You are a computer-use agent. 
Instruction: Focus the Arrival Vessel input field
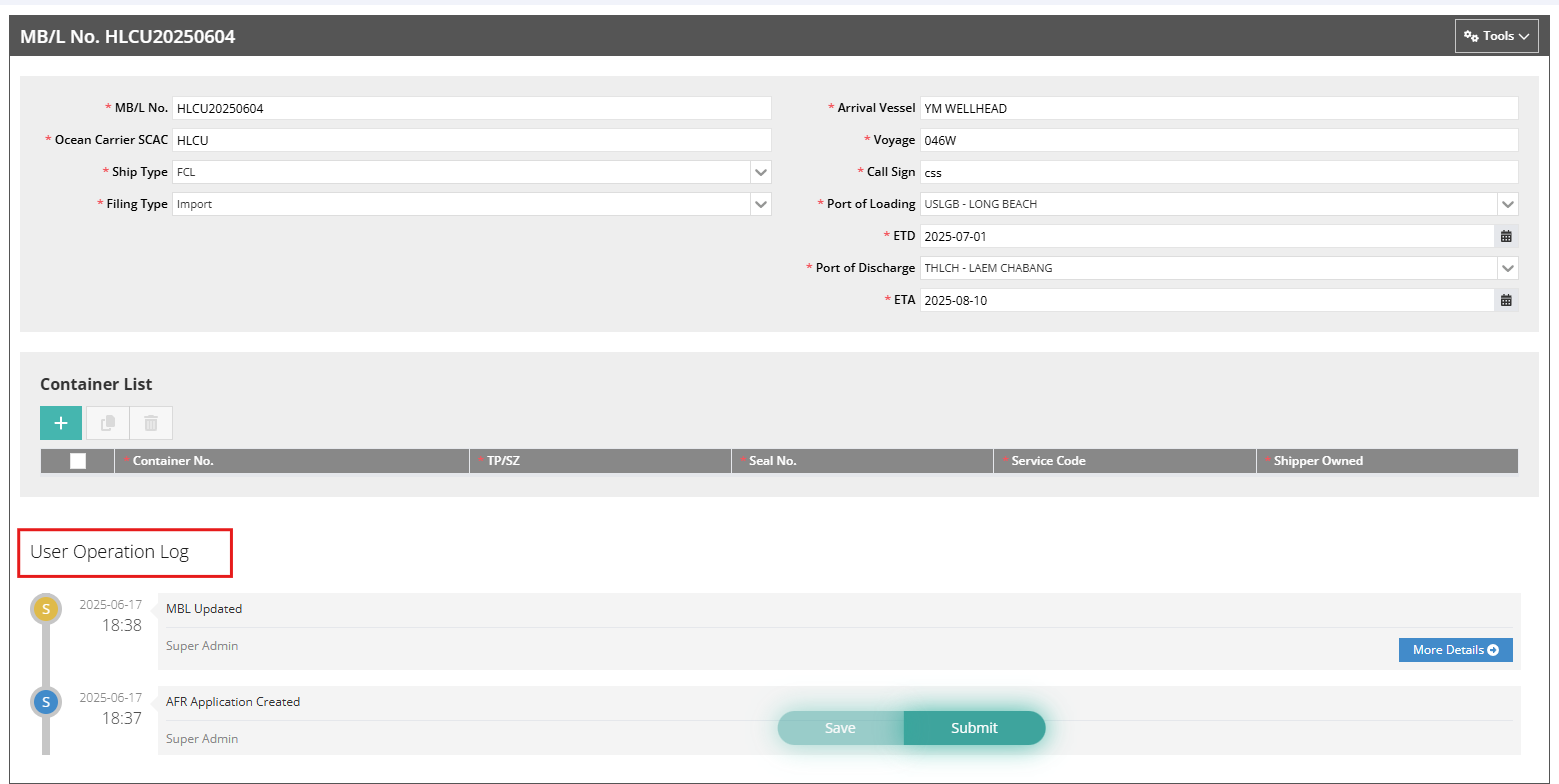point(1217,108)
